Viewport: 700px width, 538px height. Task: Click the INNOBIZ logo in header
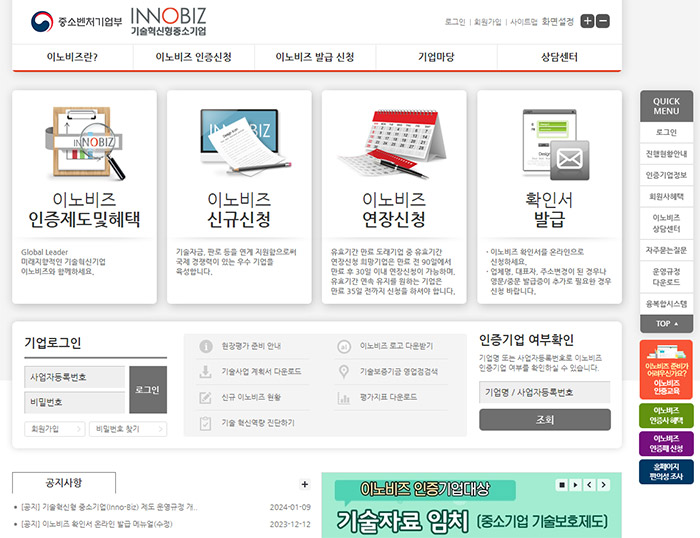pyautogui.click(x=168, y=21)
